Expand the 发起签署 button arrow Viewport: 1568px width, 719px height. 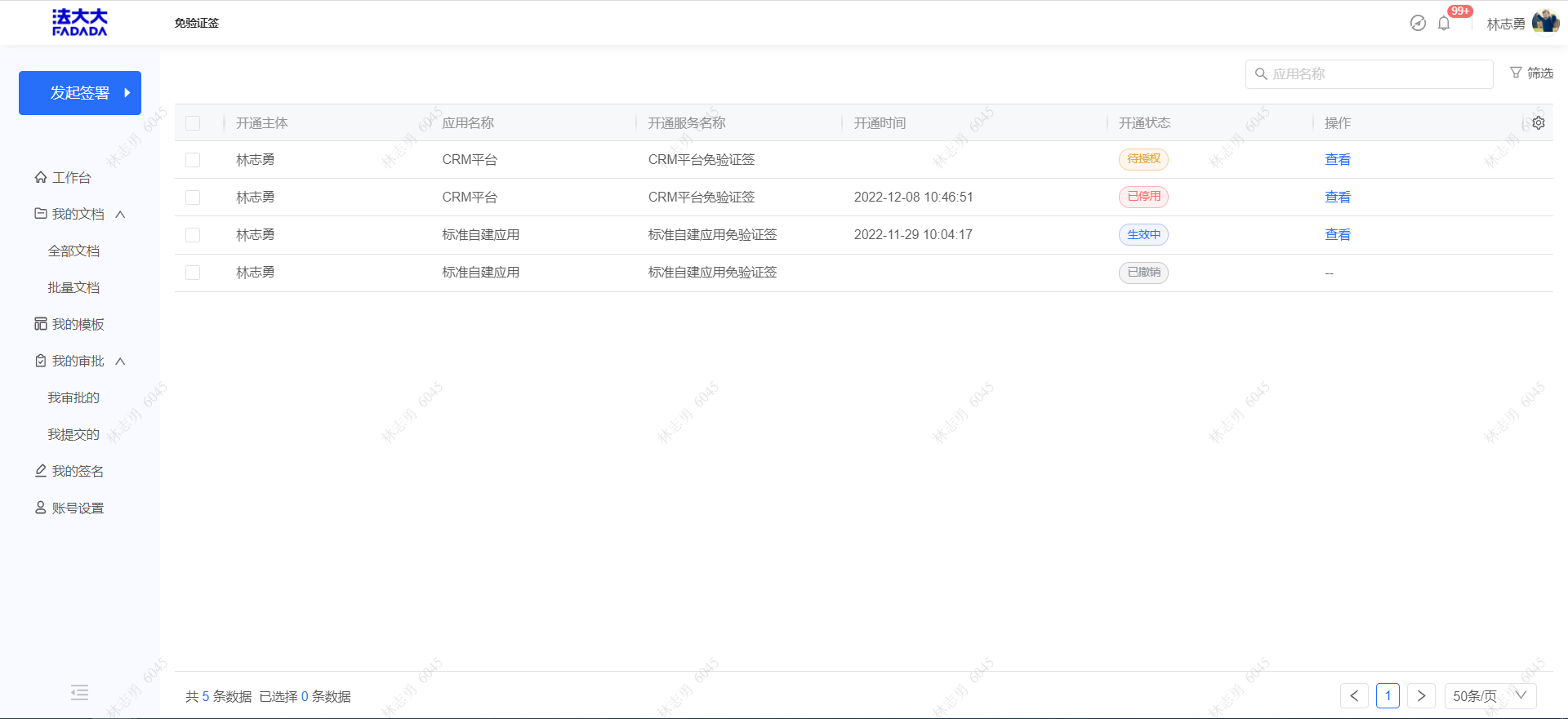(127, 93)
